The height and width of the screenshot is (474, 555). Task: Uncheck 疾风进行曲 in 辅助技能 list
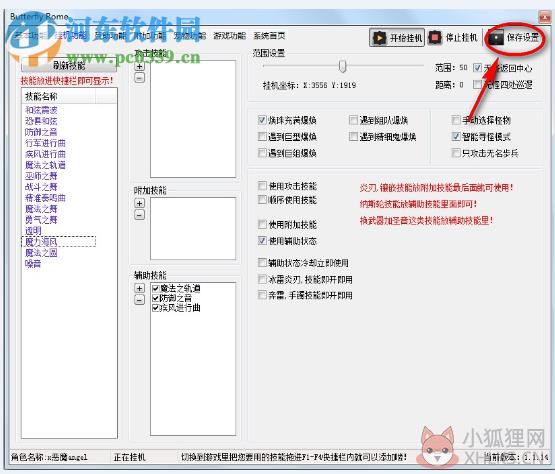click(x=155, y=308)
